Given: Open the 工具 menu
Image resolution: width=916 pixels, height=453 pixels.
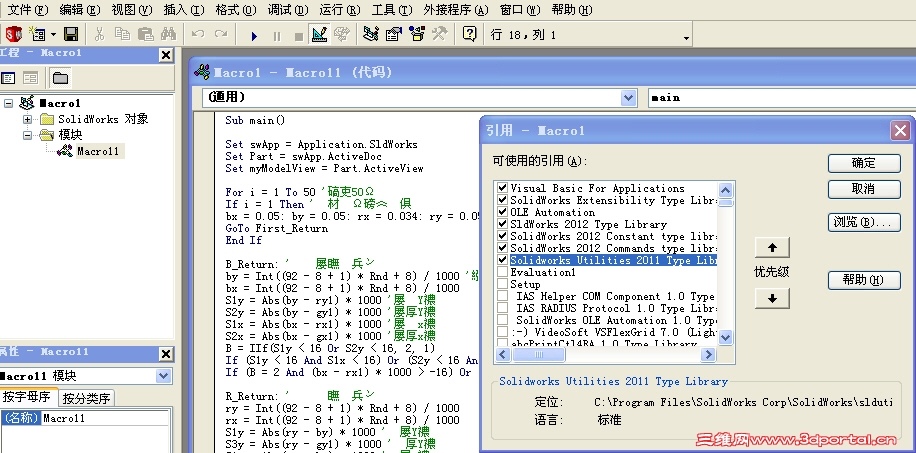Looking at the screenshot, I should (x=392, y=10).
